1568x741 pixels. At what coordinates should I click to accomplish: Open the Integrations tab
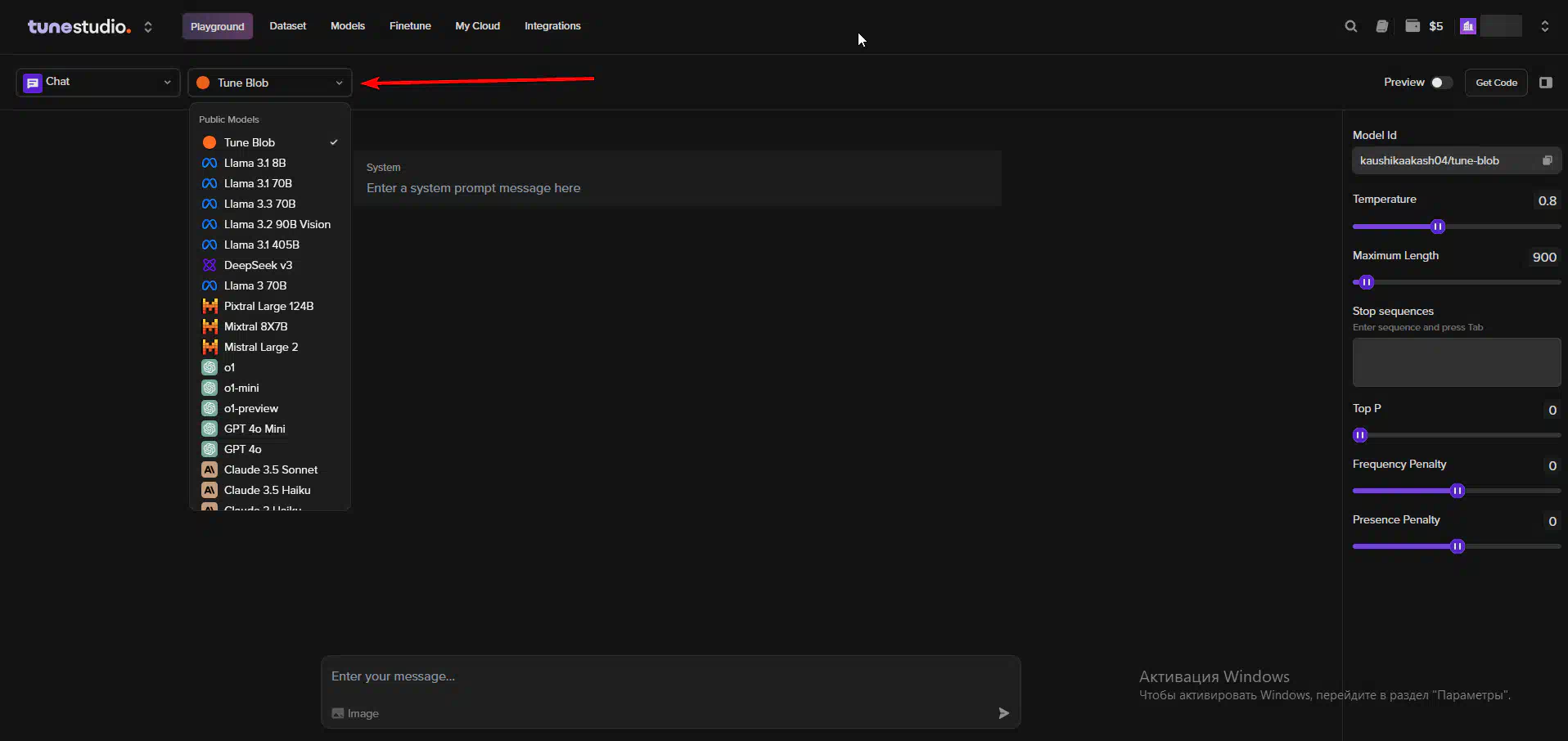click(x=552, y=26)
